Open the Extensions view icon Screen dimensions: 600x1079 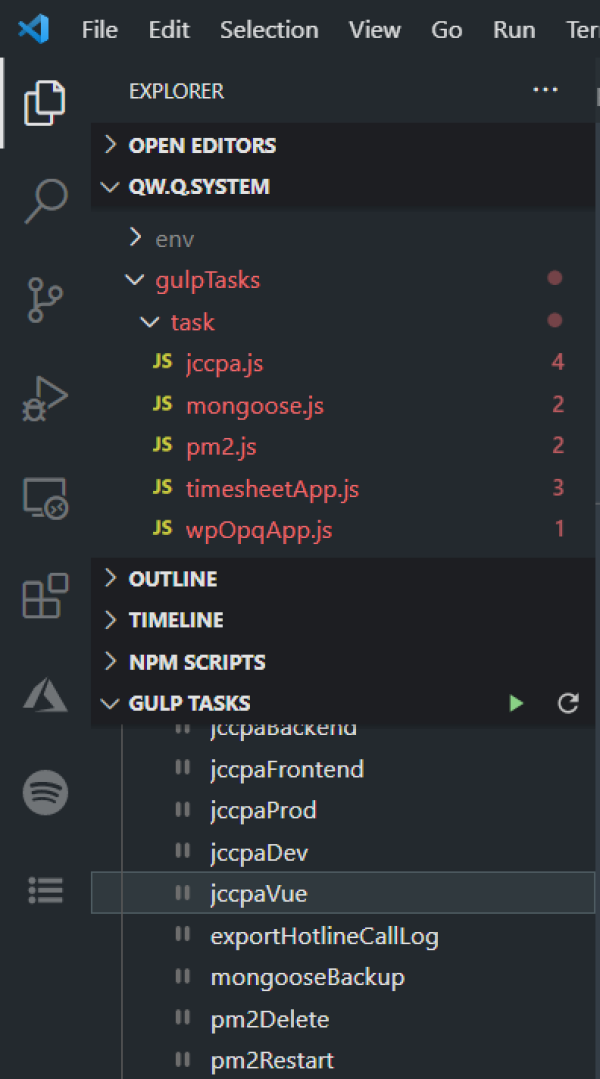(x=45, y=596)
